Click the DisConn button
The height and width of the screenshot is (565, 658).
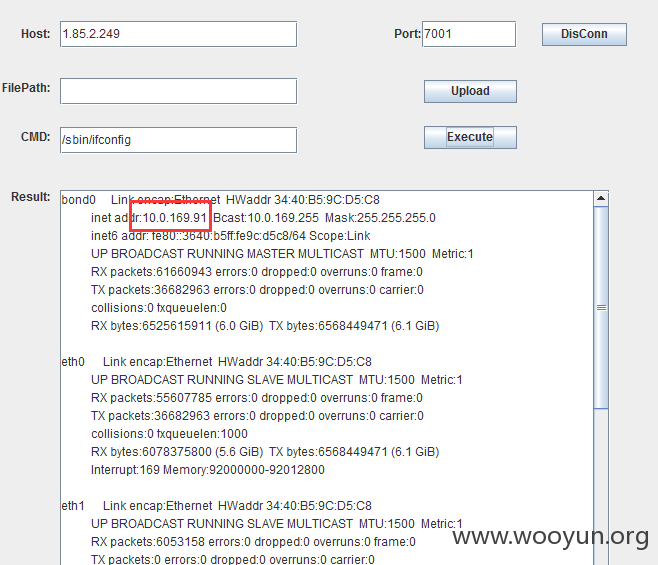pos(584,34)
